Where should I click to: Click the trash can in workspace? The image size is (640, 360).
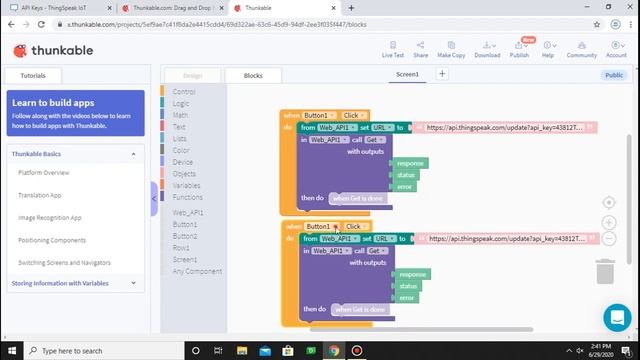coord(605,271)
